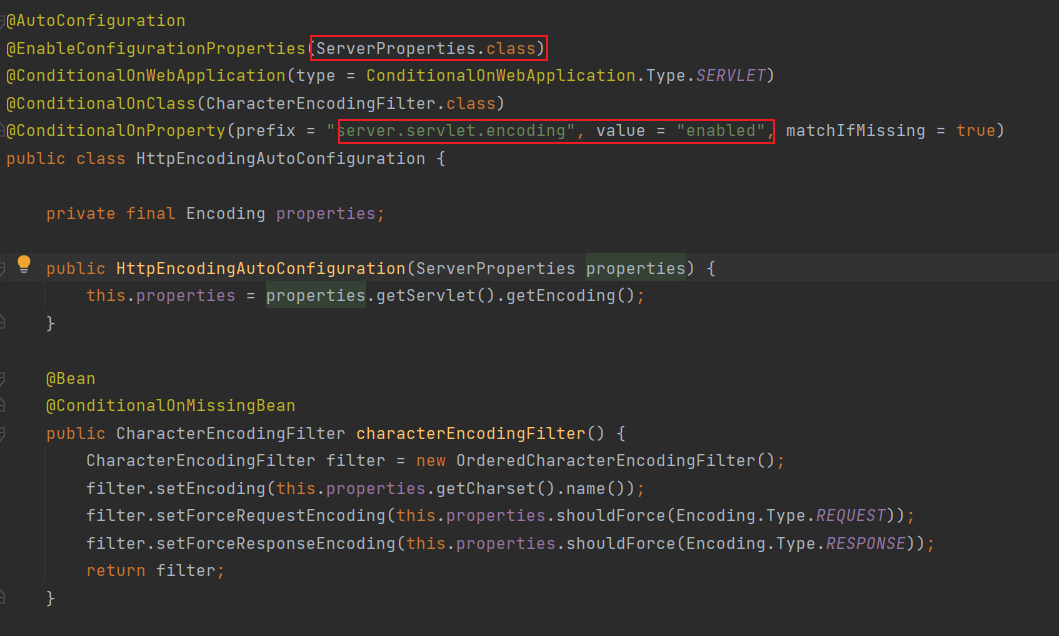1059x636 pixels.
Task: Click the ServerProperties constructor parameter type
Action: coord(496,269)
